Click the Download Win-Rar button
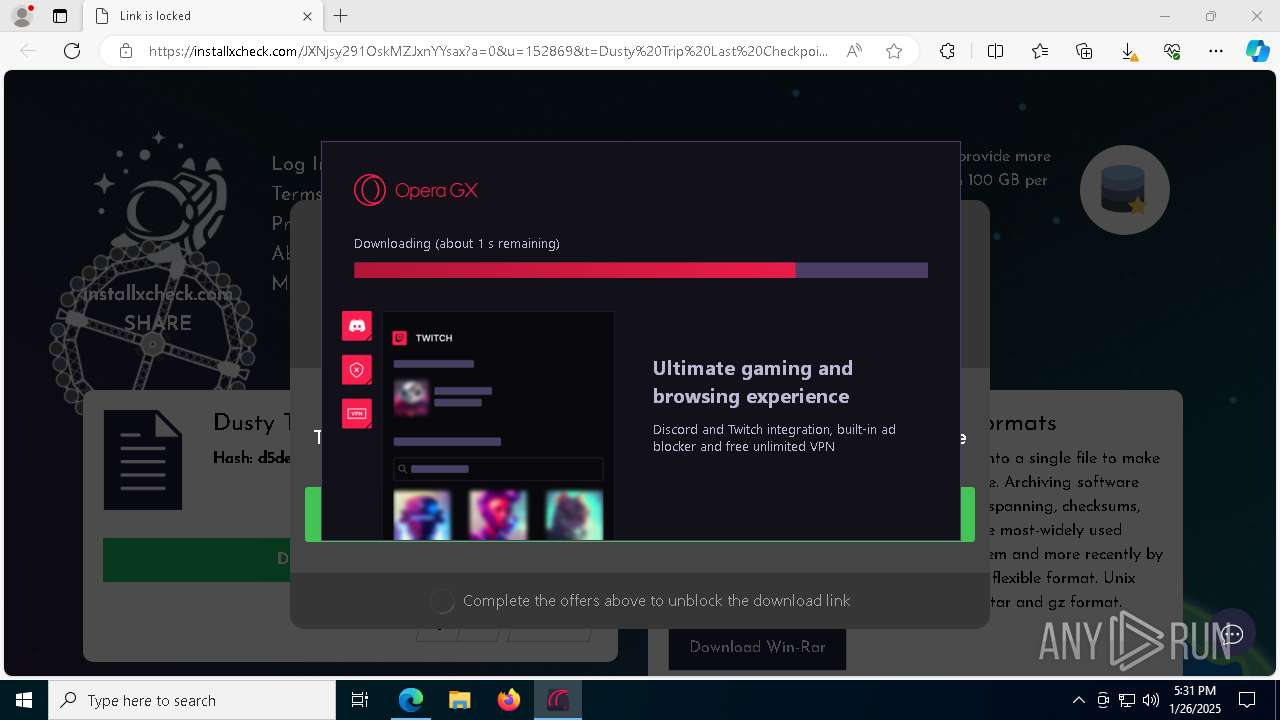1280x720 pixels. click(x=757, y=647)
